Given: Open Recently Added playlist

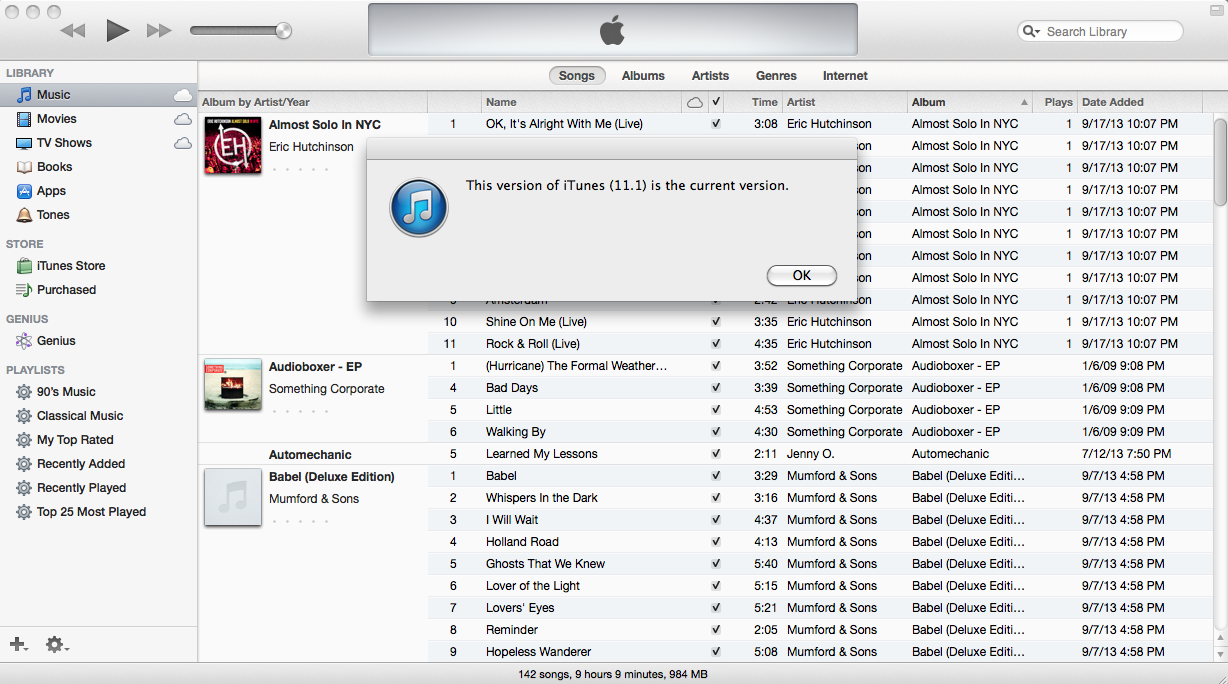Looking at the screenshot, I should [x=81, y=464].
